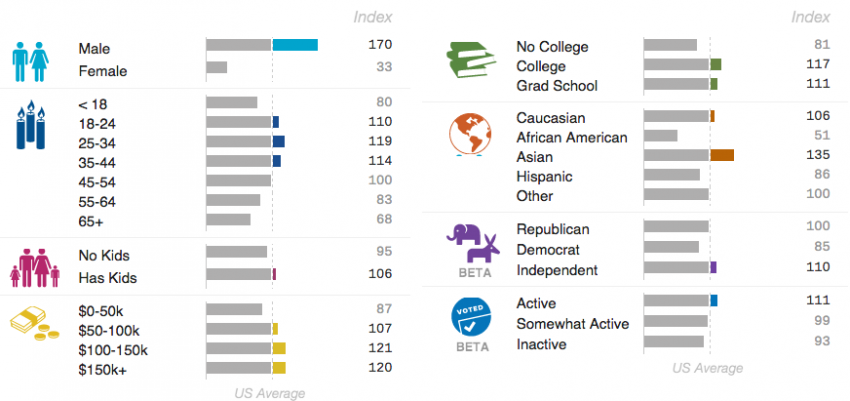Click the purple elephant and donkey icon
Viewport: 850px width, 401px height.
[473, 243]
